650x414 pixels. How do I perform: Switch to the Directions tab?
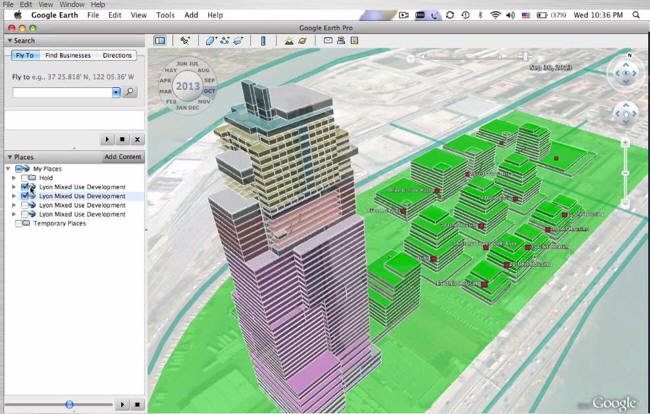click(117, 55)
